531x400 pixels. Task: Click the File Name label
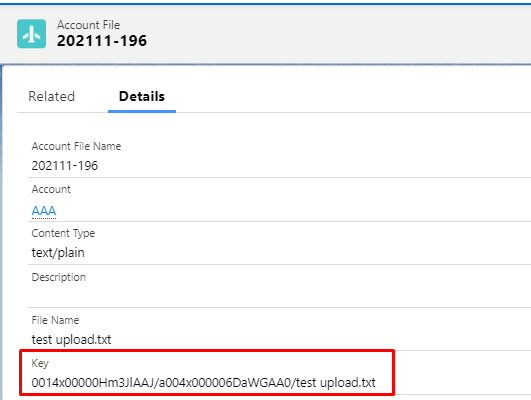click(x=55, y=320)
